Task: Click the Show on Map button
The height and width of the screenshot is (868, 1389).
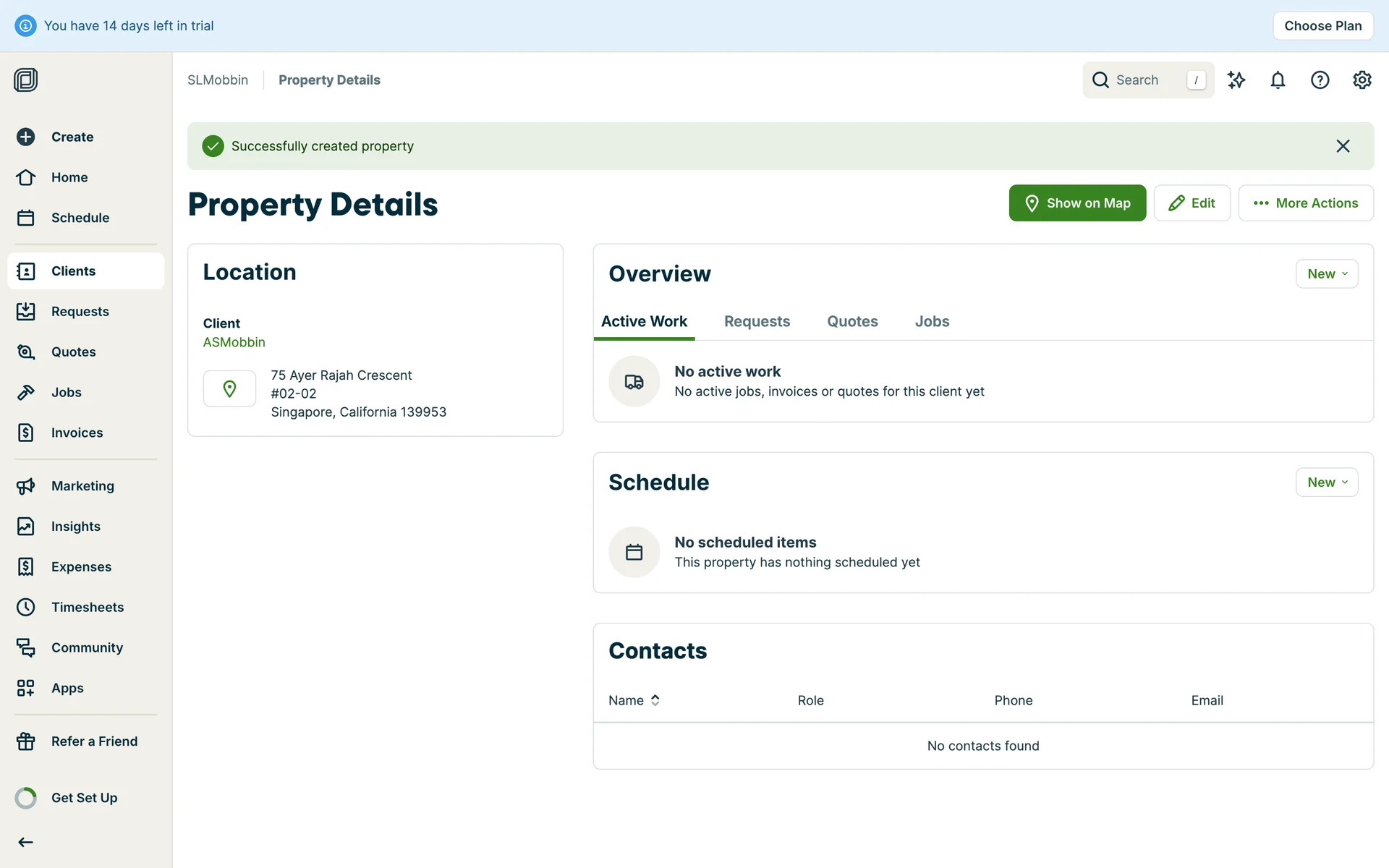Action: pyautogui.click(x=1076, y=203)
